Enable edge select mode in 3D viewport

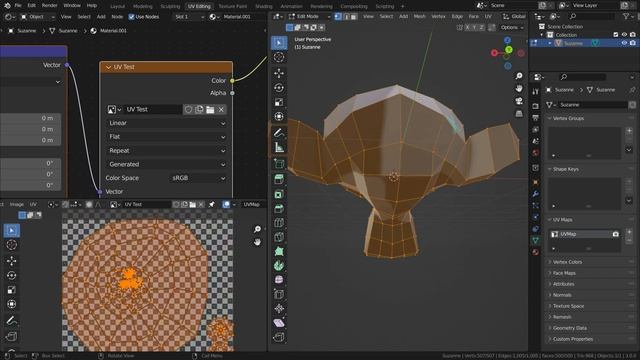(346, 16)
